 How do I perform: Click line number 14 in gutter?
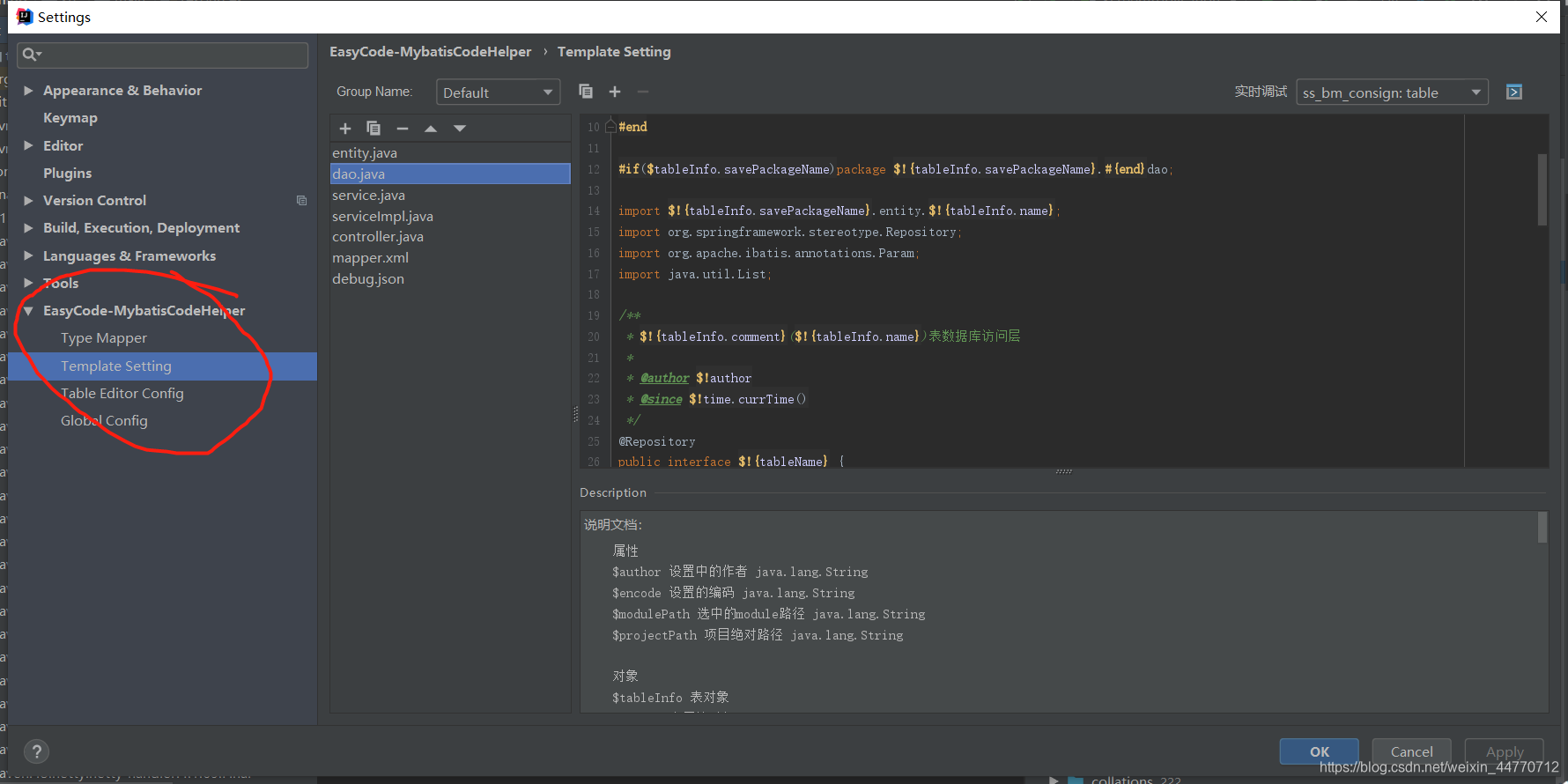[594, 211]
